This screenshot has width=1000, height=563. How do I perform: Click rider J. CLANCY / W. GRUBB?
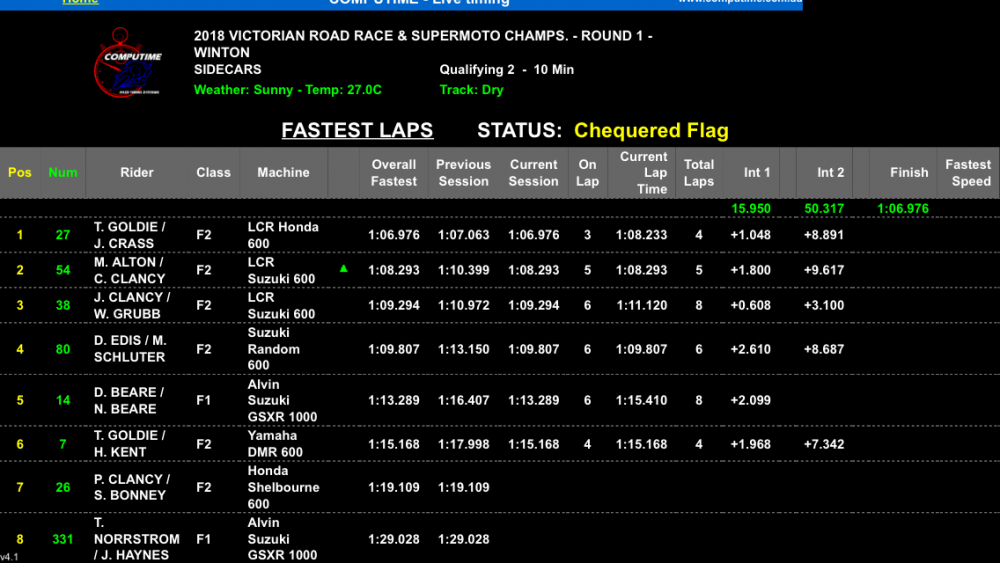pos(132,305)
